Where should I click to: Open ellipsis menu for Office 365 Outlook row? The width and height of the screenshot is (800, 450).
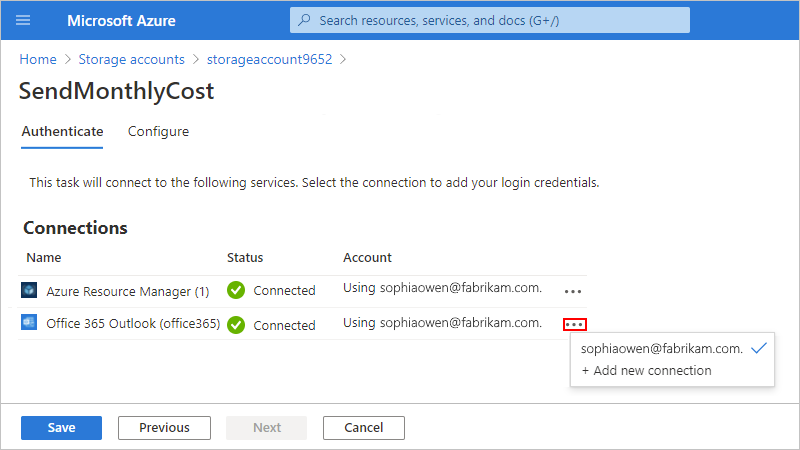574,324
